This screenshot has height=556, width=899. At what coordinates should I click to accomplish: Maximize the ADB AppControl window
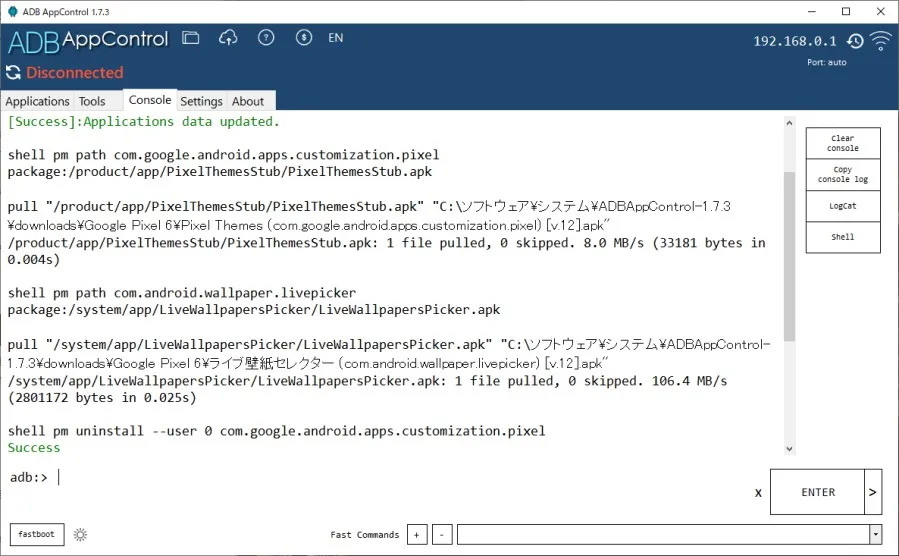pos(846,11)
